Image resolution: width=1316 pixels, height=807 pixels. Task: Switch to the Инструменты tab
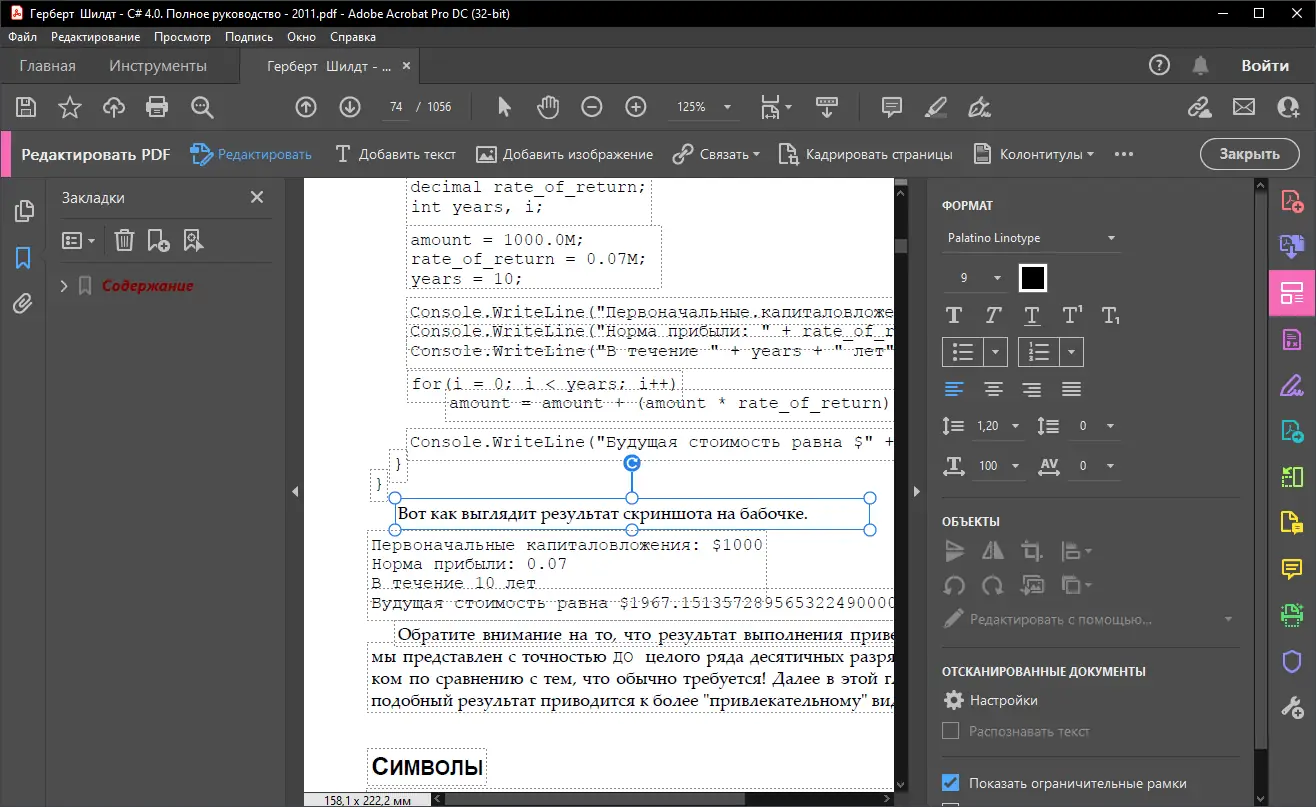click(158, 66)
